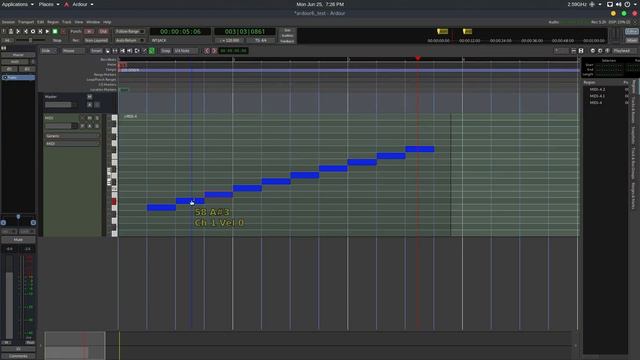Click the Master button in mixer strip
This screenshot has height=360, width=640.
(x=18, y=55)
